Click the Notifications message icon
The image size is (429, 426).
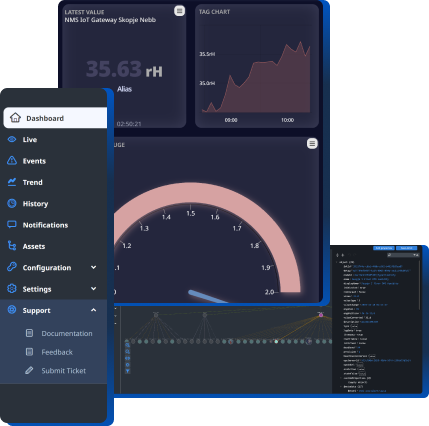point(12,224)
